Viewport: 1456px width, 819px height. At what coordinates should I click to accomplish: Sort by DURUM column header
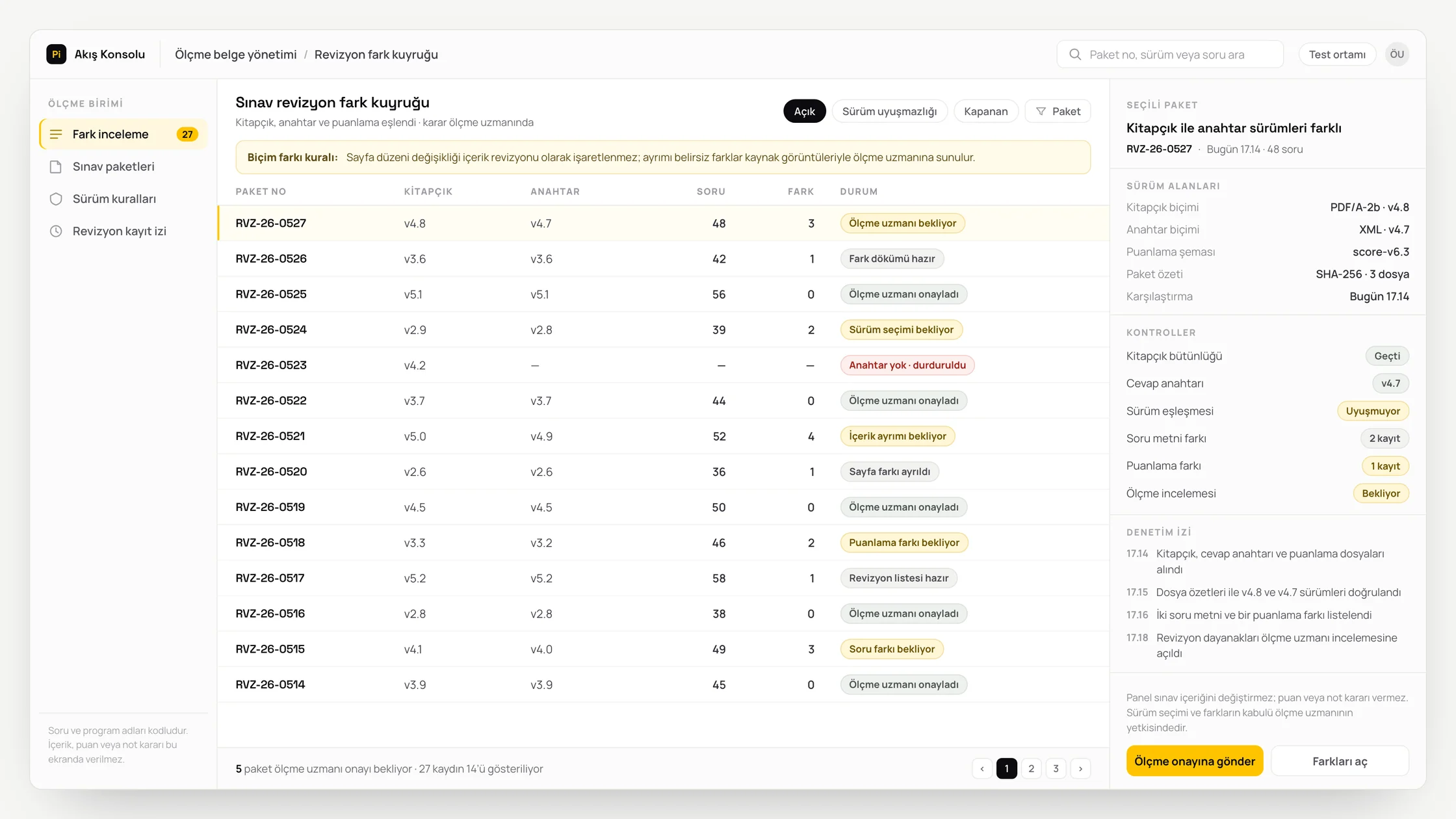tap(859, 192)
